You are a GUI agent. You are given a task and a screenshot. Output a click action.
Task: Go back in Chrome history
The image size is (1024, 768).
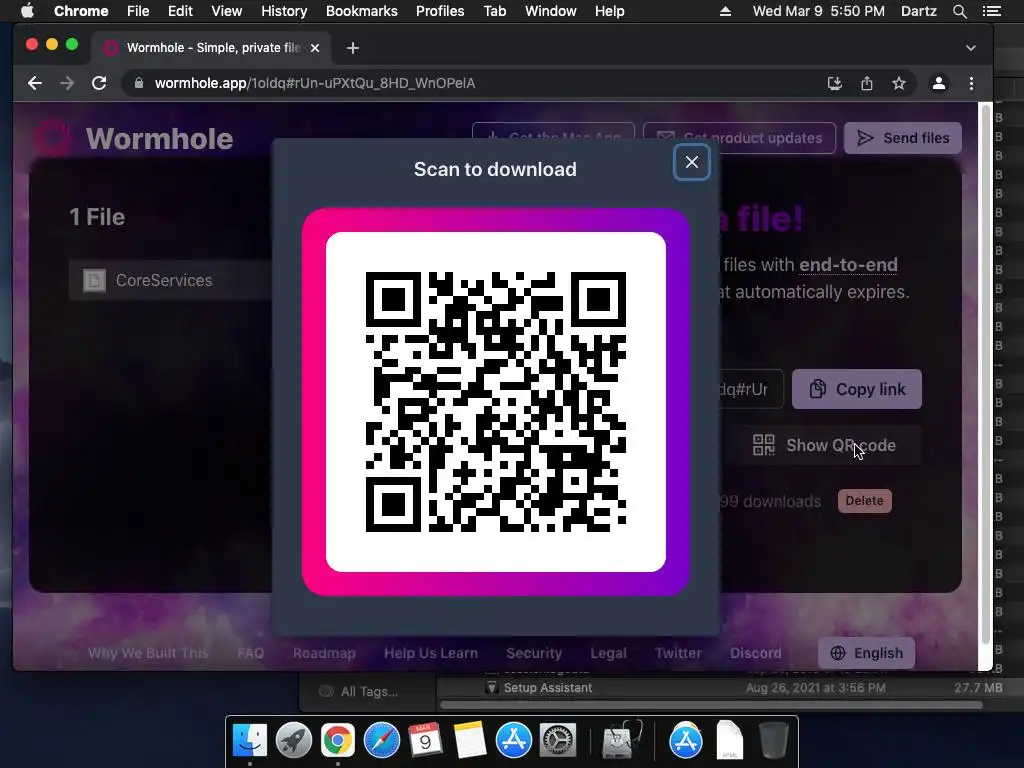[x=35, y=83]
